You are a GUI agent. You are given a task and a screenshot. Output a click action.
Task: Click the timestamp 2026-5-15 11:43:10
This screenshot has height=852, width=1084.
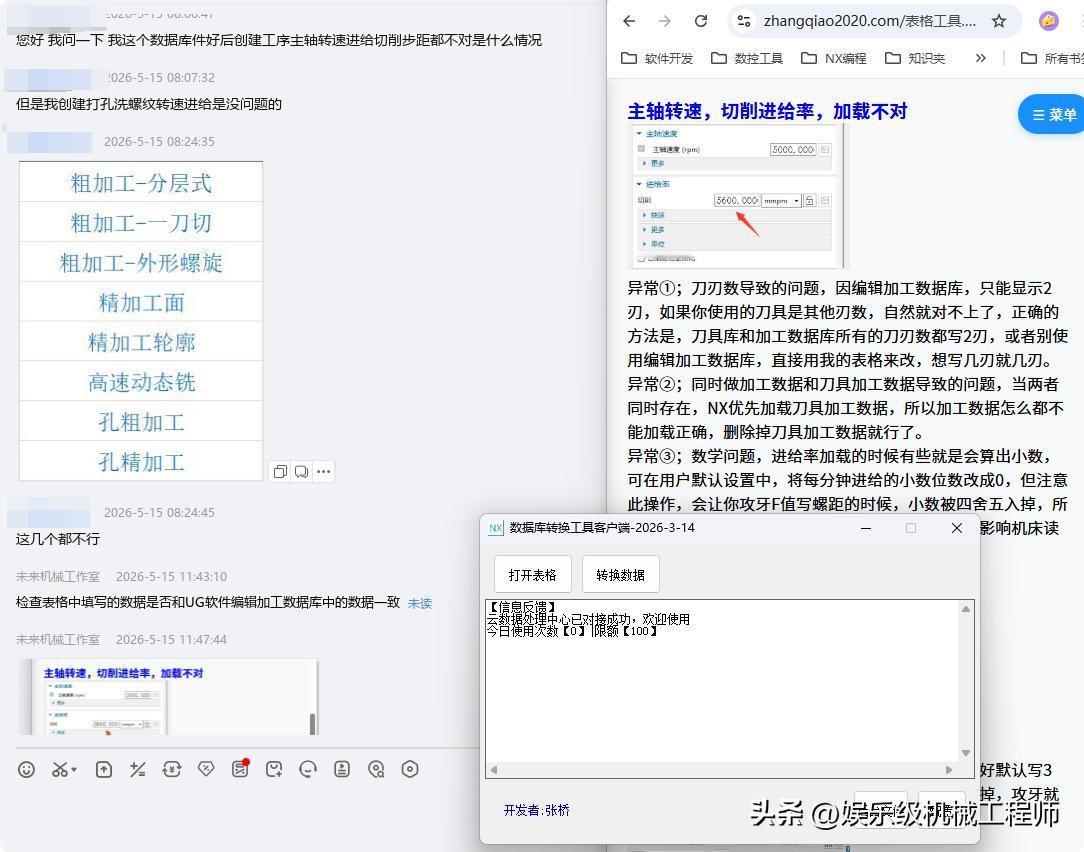click(171, 577)
